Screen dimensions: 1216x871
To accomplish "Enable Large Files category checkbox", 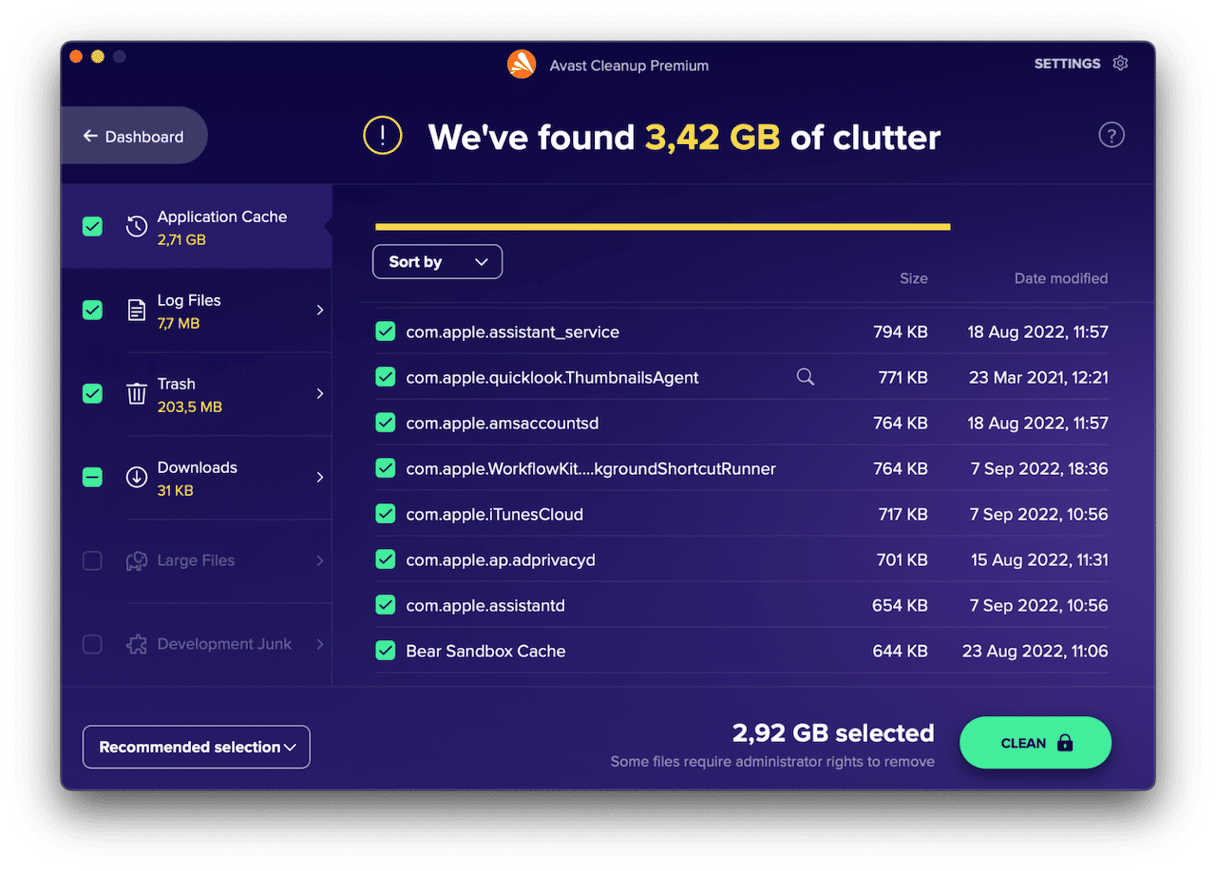I will point(92,561).
